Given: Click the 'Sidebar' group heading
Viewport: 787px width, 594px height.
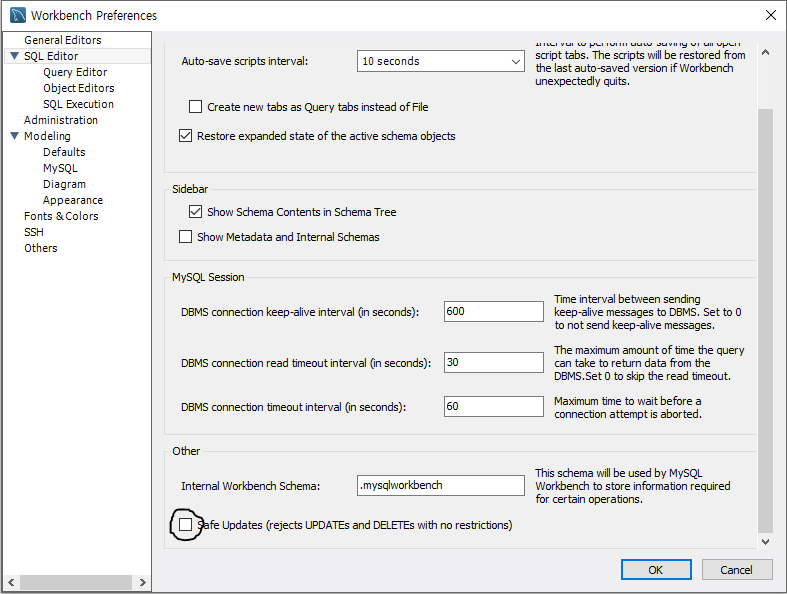Looking at the screenshot, I should tap(190, 189).
